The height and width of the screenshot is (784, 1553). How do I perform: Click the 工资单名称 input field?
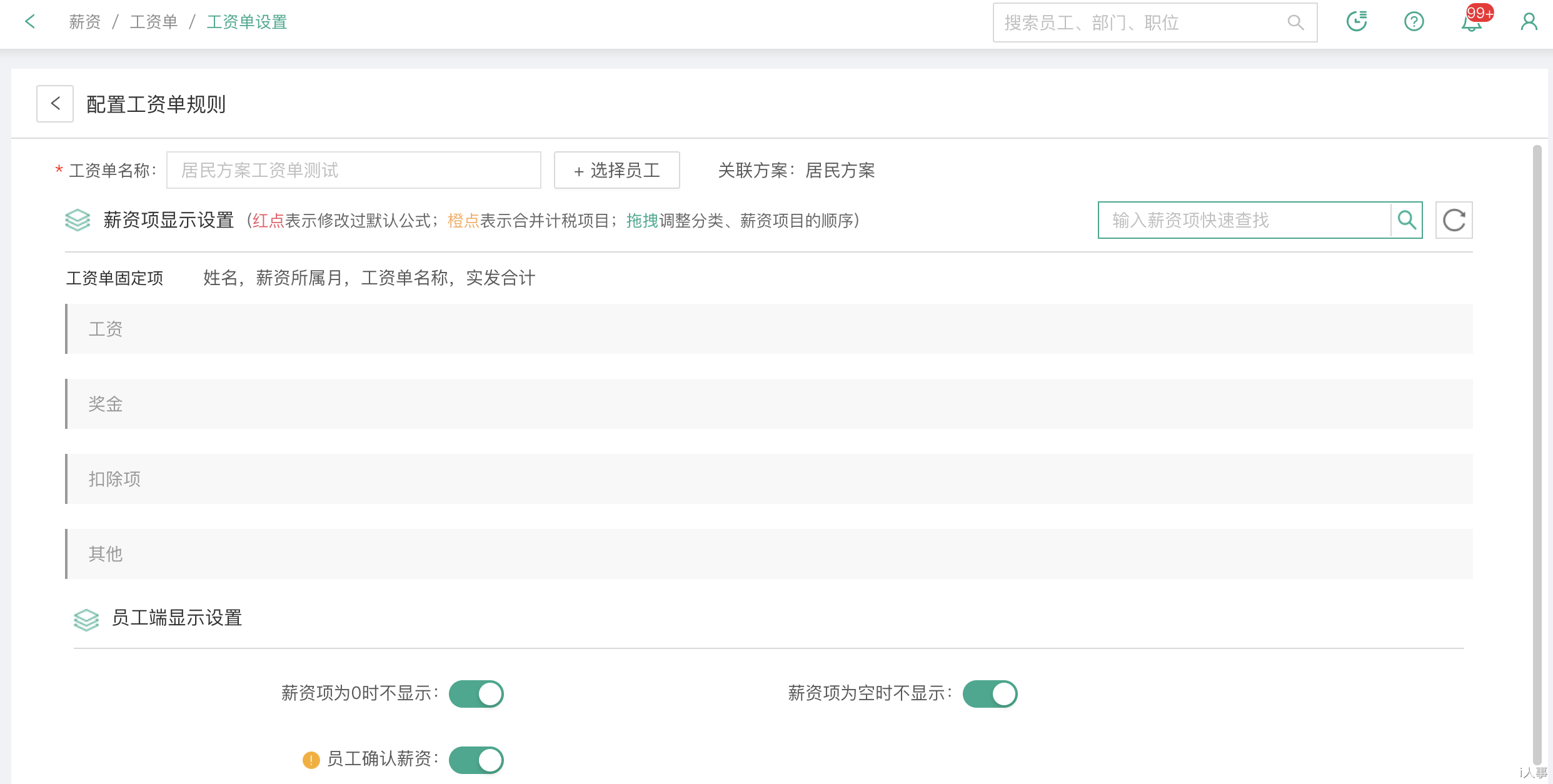click(x=353, y=170)
